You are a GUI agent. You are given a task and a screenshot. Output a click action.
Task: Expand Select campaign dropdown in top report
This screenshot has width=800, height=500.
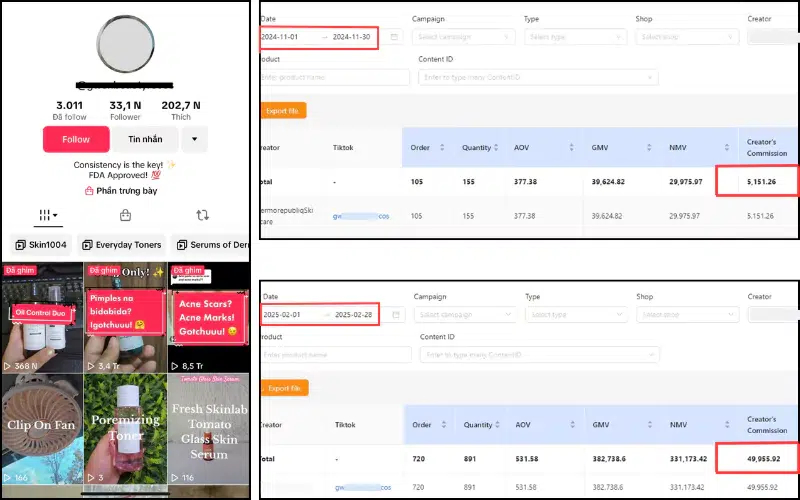463,37
